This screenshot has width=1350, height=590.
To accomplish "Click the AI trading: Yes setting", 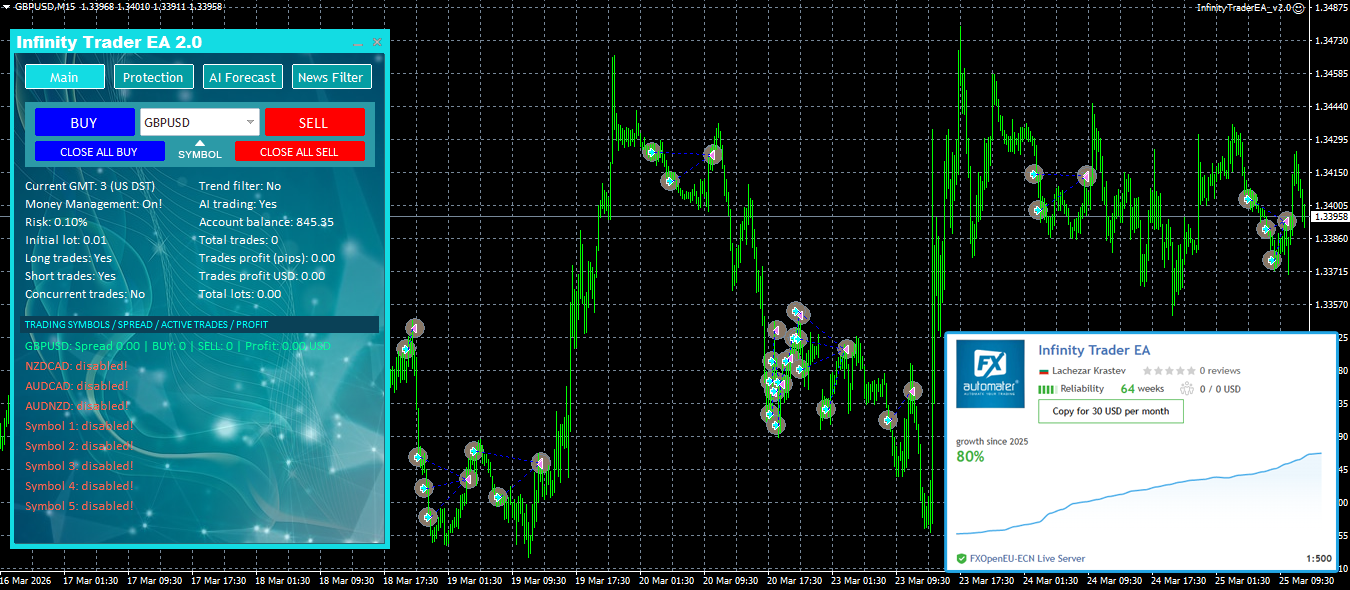I will click(x=238, y=204).
